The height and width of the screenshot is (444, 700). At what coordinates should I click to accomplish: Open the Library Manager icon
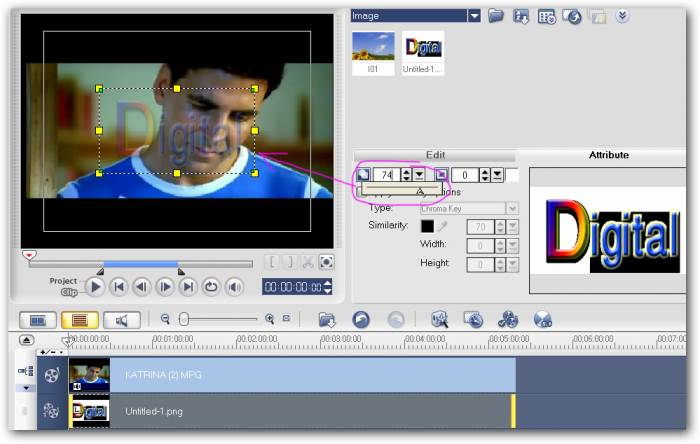click(546, 17)
